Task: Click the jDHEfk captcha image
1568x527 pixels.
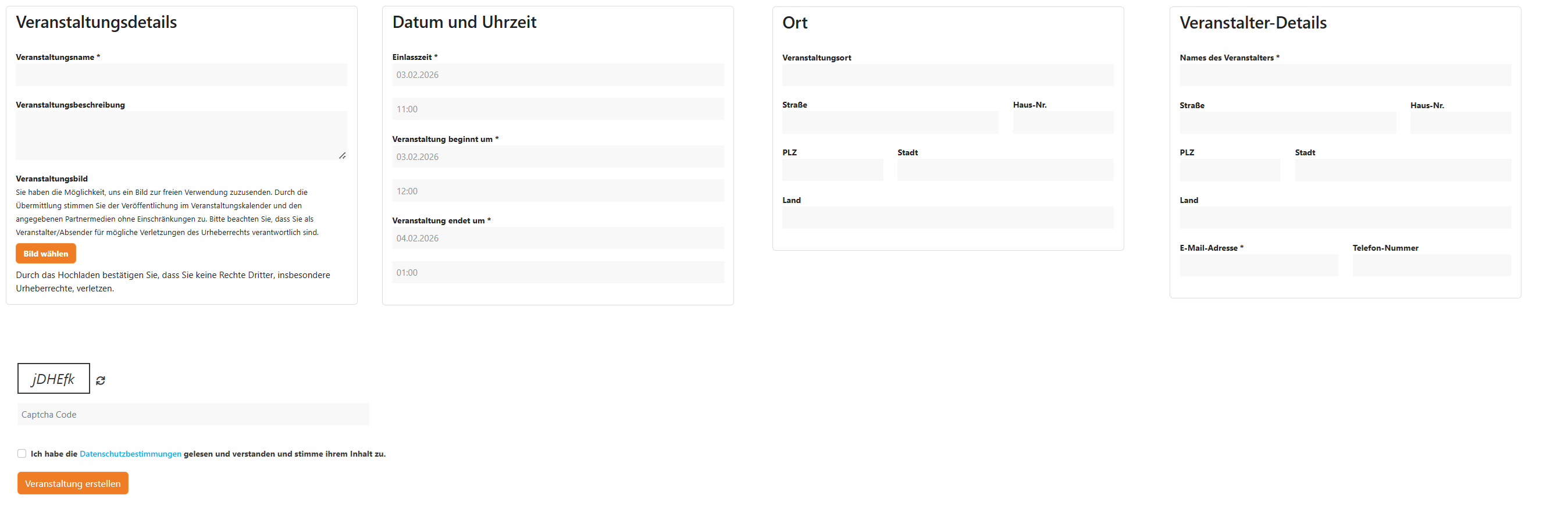Action: (54, 379)
